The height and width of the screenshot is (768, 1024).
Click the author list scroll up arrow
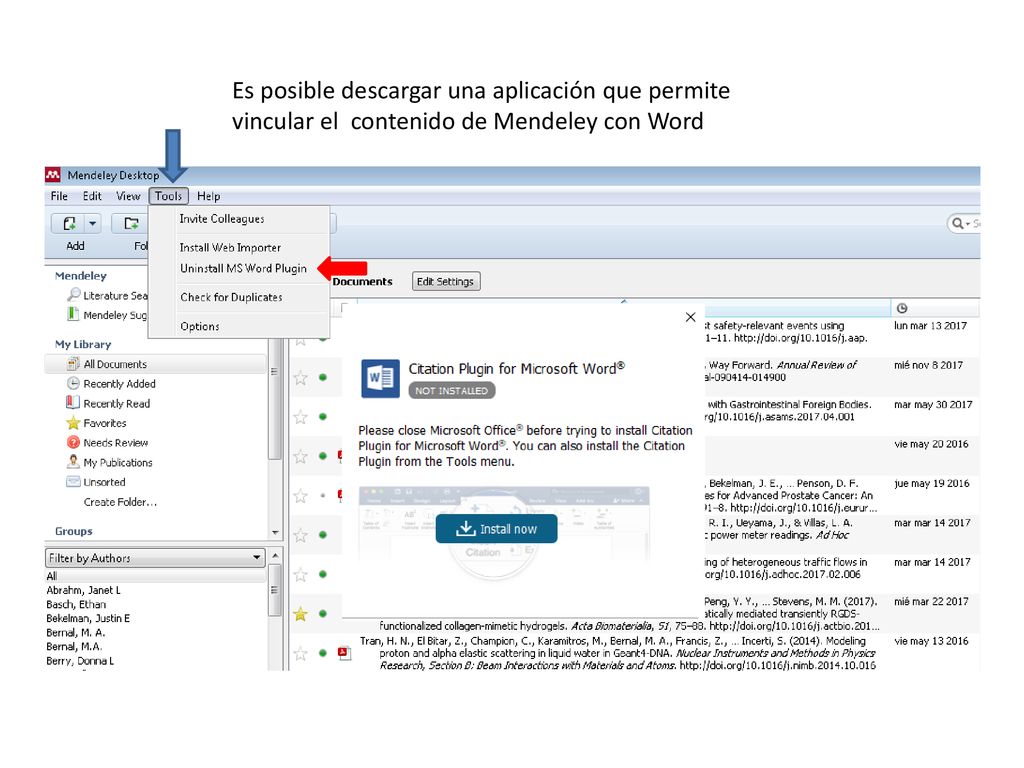(275, 555)
